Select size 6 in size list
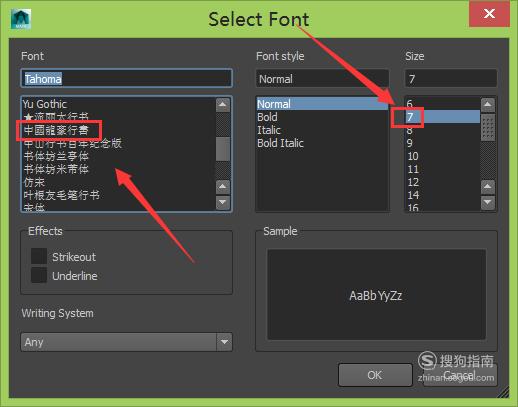 coord(442,104)
